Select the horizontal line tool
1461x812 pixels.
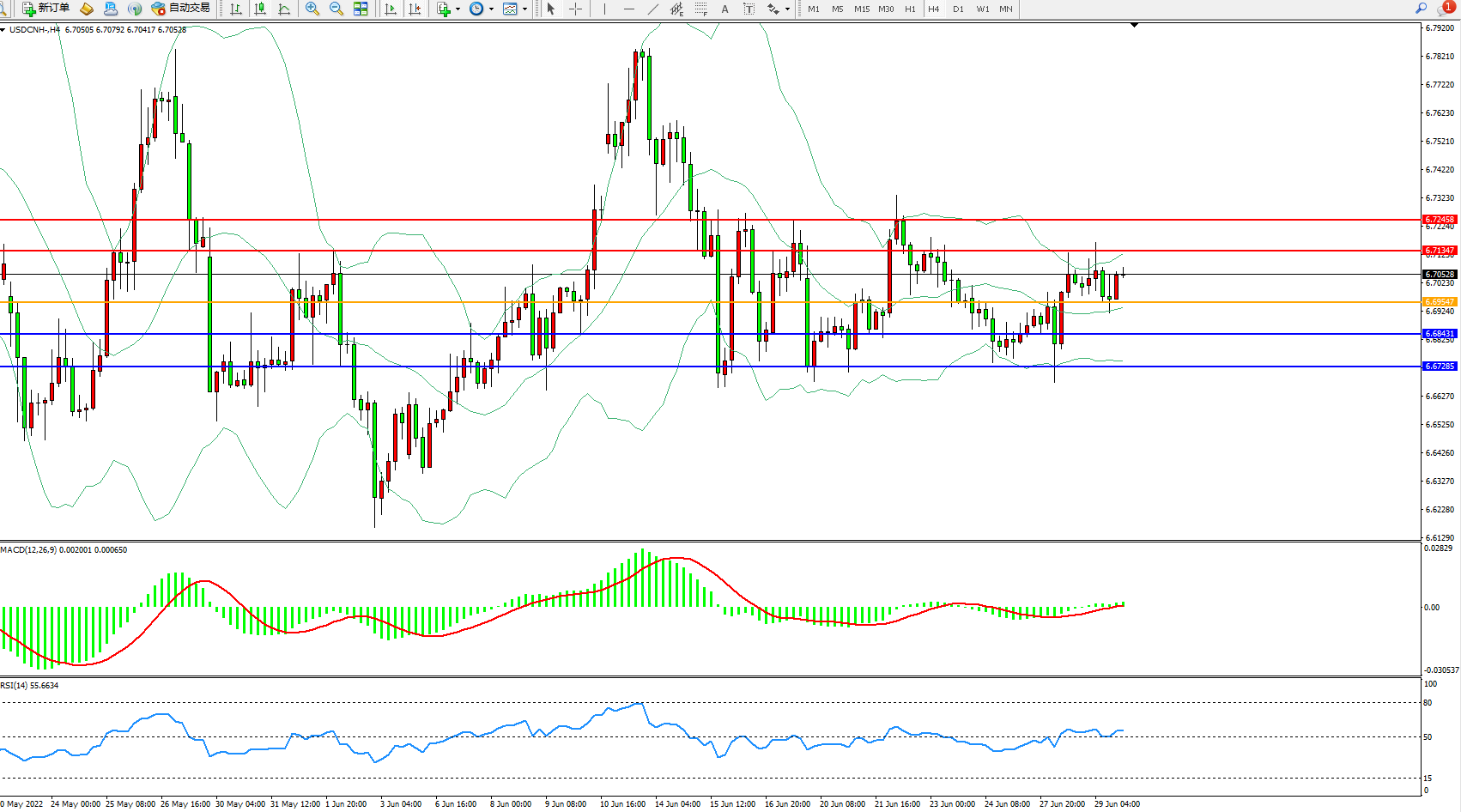[x=628, y=9]
